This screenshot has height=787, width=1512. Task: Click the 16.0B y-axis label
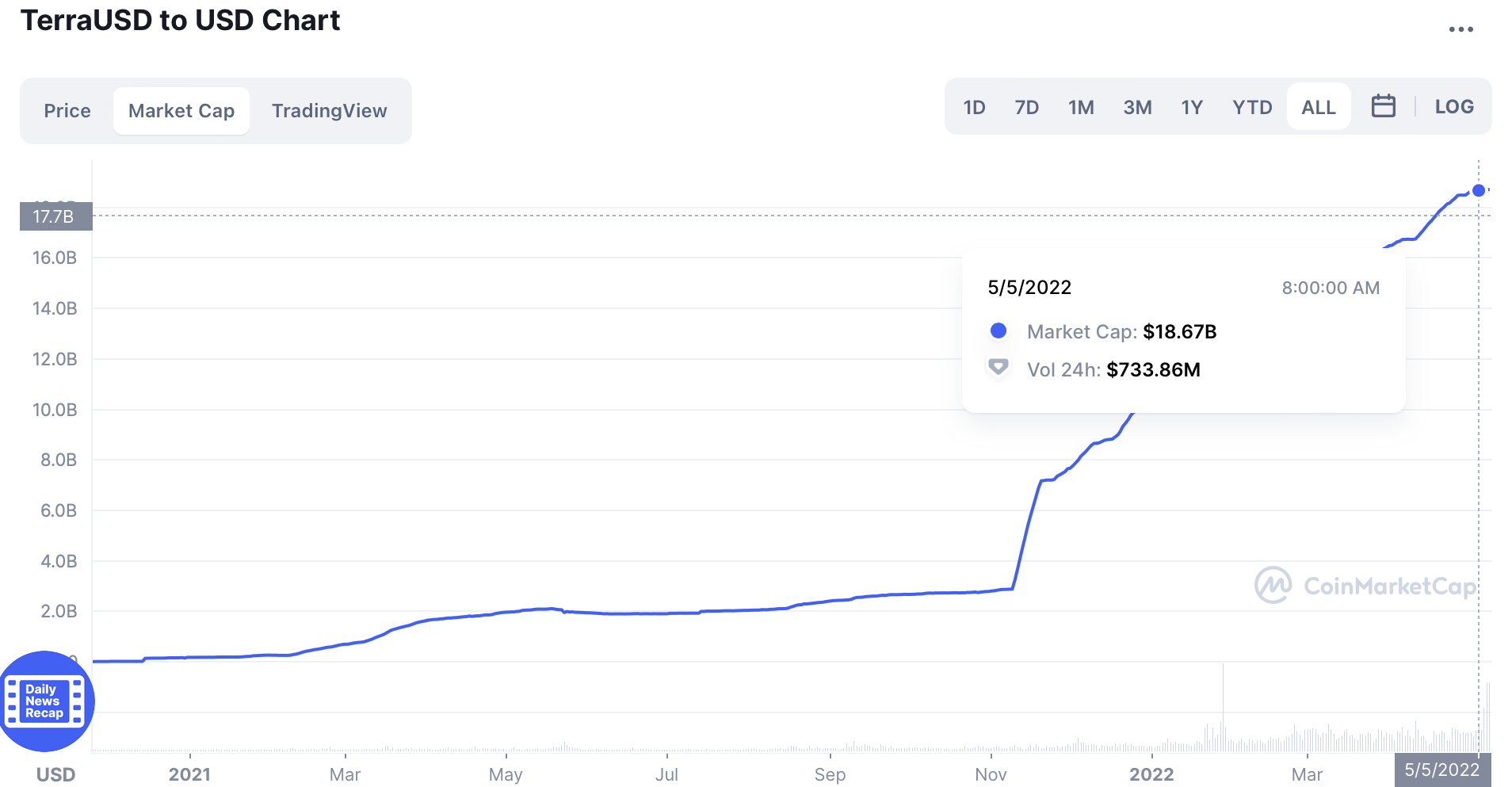pos(55,258)
